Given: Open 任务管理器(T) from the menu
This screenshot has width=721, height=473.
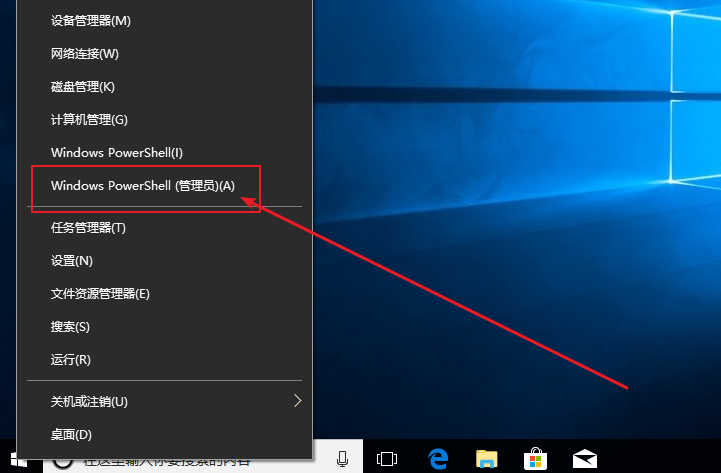Looking at the screenshot, I should (x=88, y=228).
